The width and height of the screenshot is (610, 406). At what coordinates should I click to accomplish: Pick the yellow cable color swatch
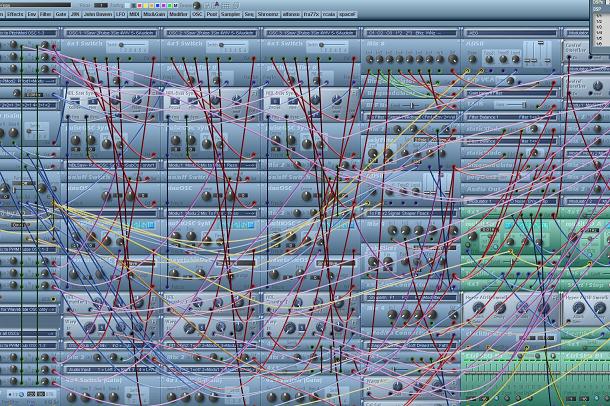coord(146,5)
